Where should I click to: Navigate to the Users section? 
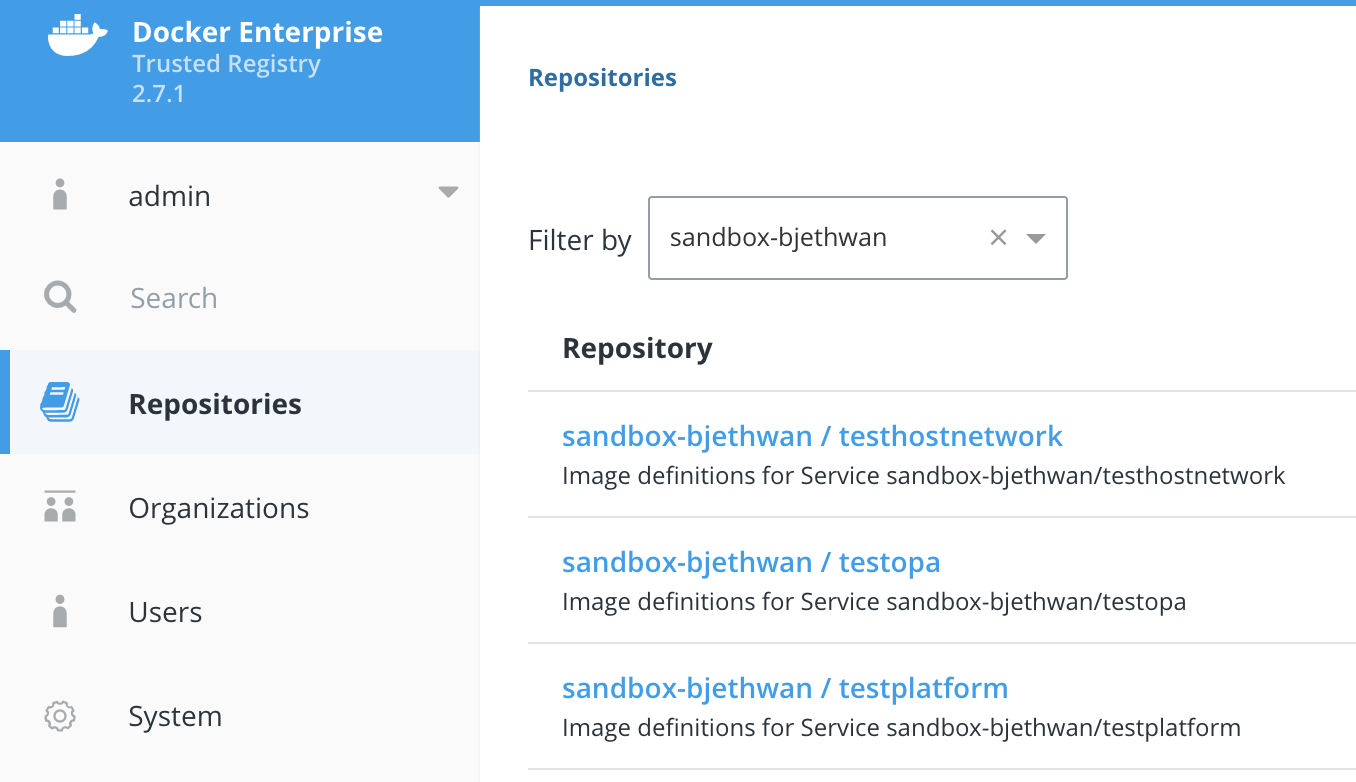point(165,611)
